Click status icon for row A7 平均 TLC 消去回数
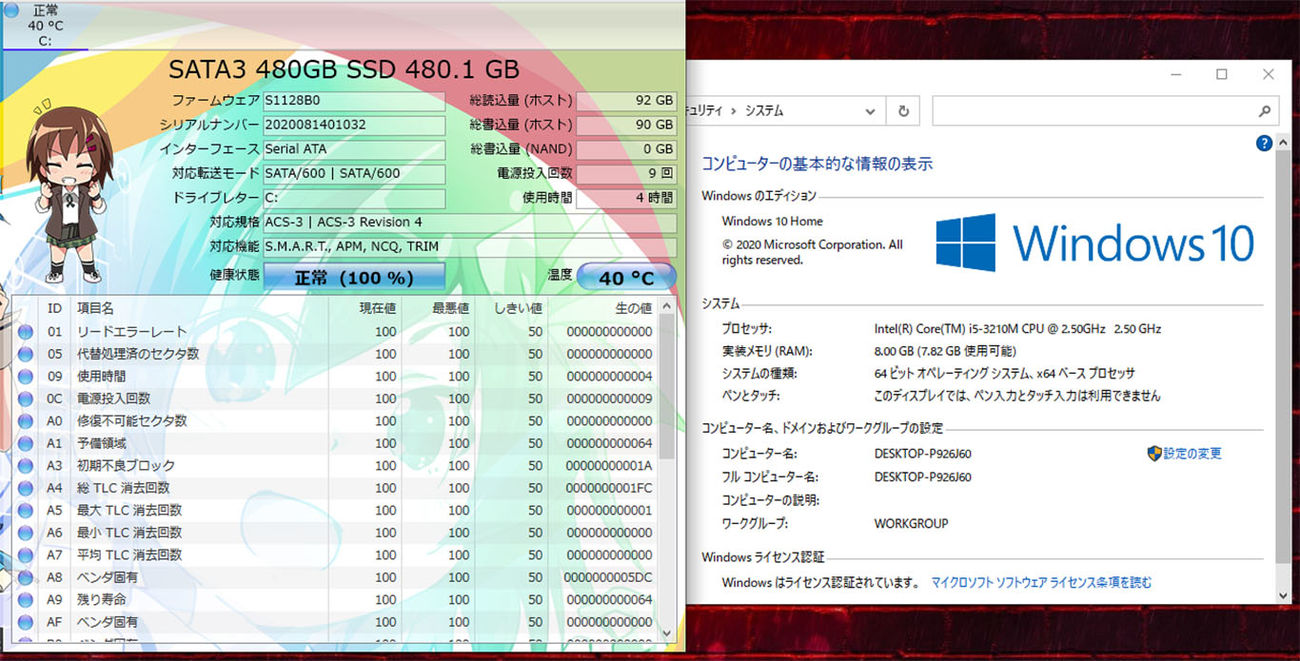Viewport: 1300px width, 661px height. pyautogui.click(x=25, y=555)
